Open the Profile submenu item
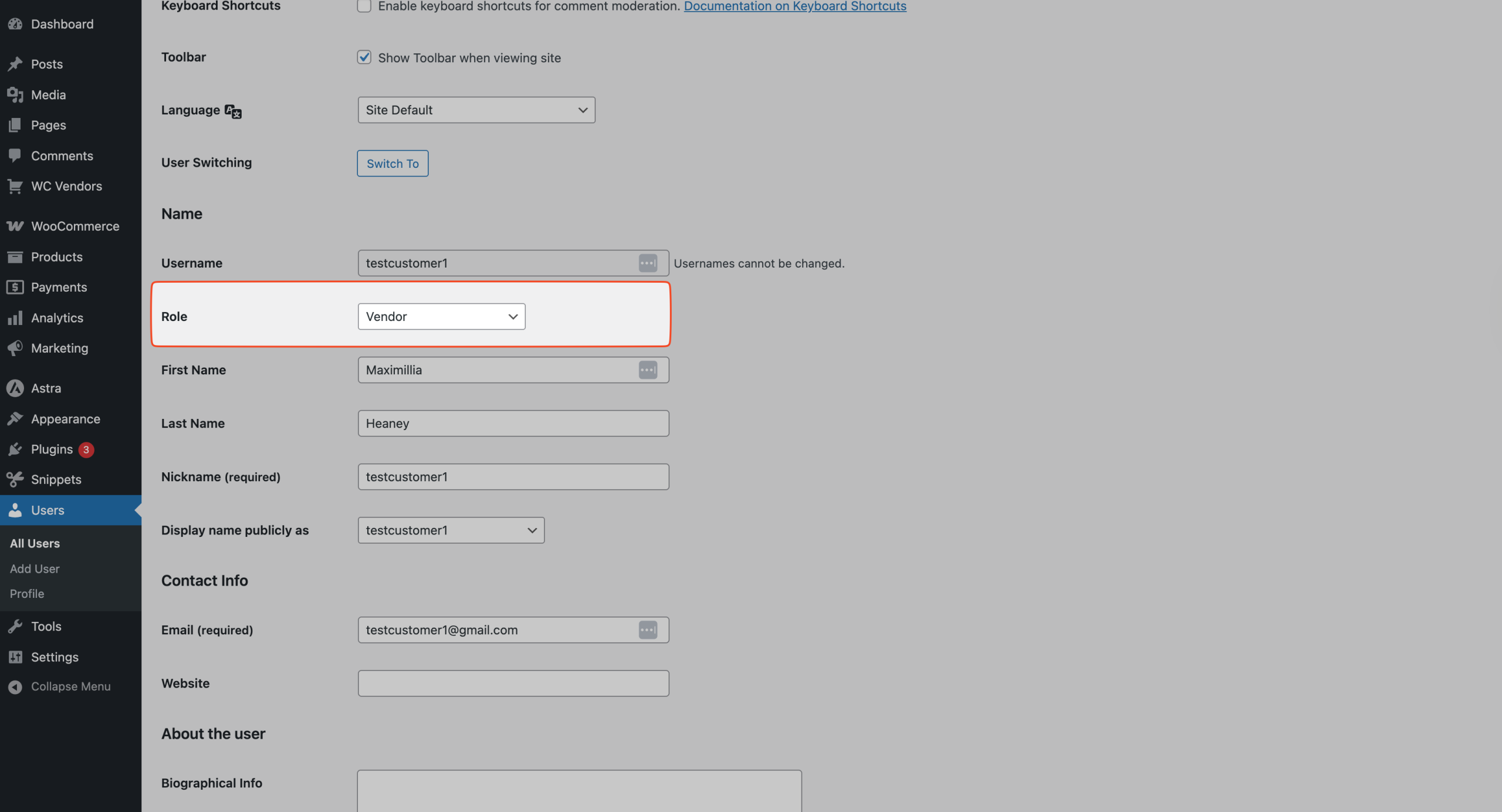The image size is (1502, 812). [x=27, y=594]
